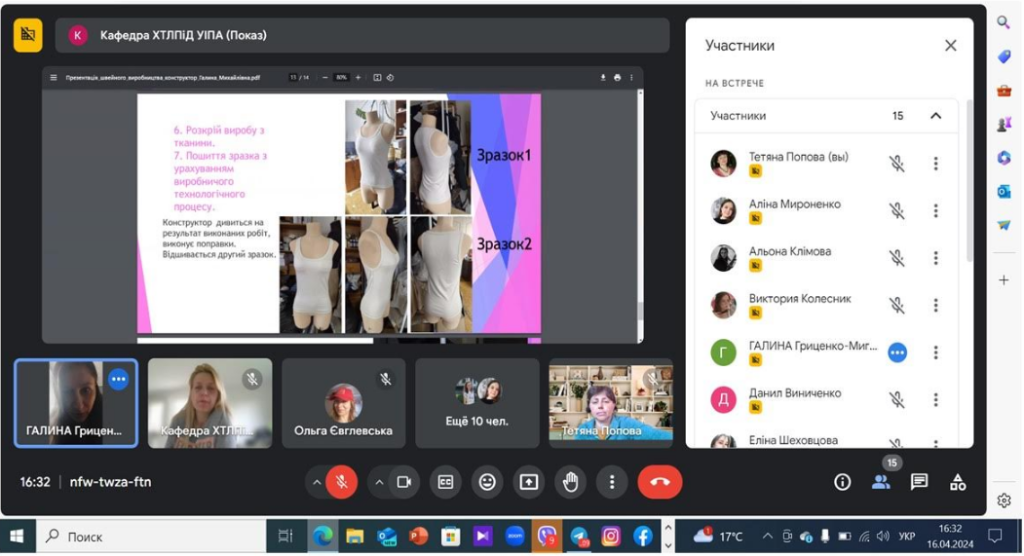Open the PDF viewer sidebar menu icon

pos(54,77)
